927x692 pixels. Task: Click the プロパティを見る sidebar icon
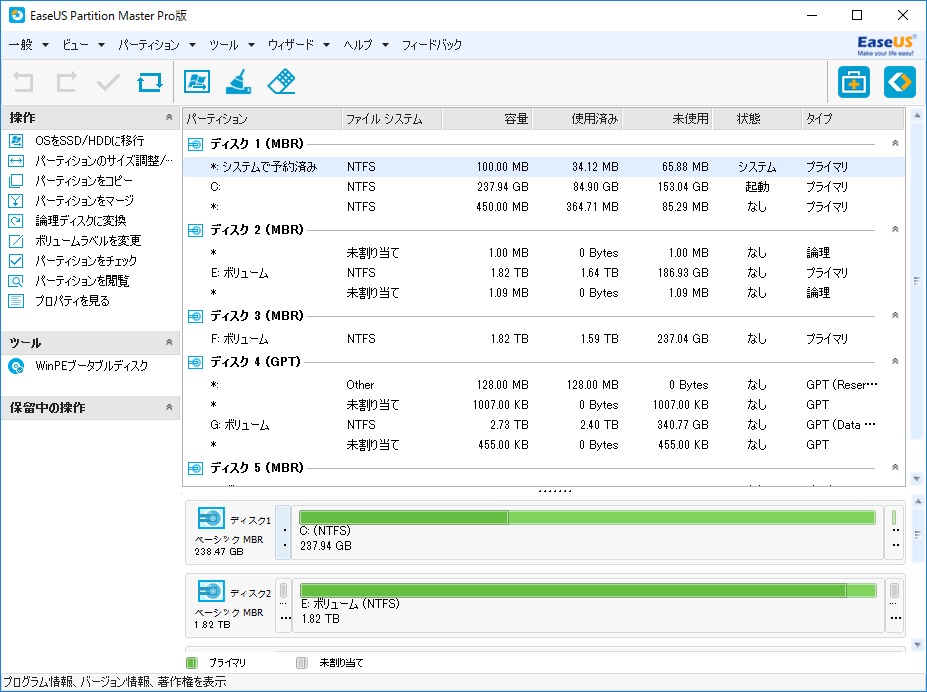tap(16, 301)
